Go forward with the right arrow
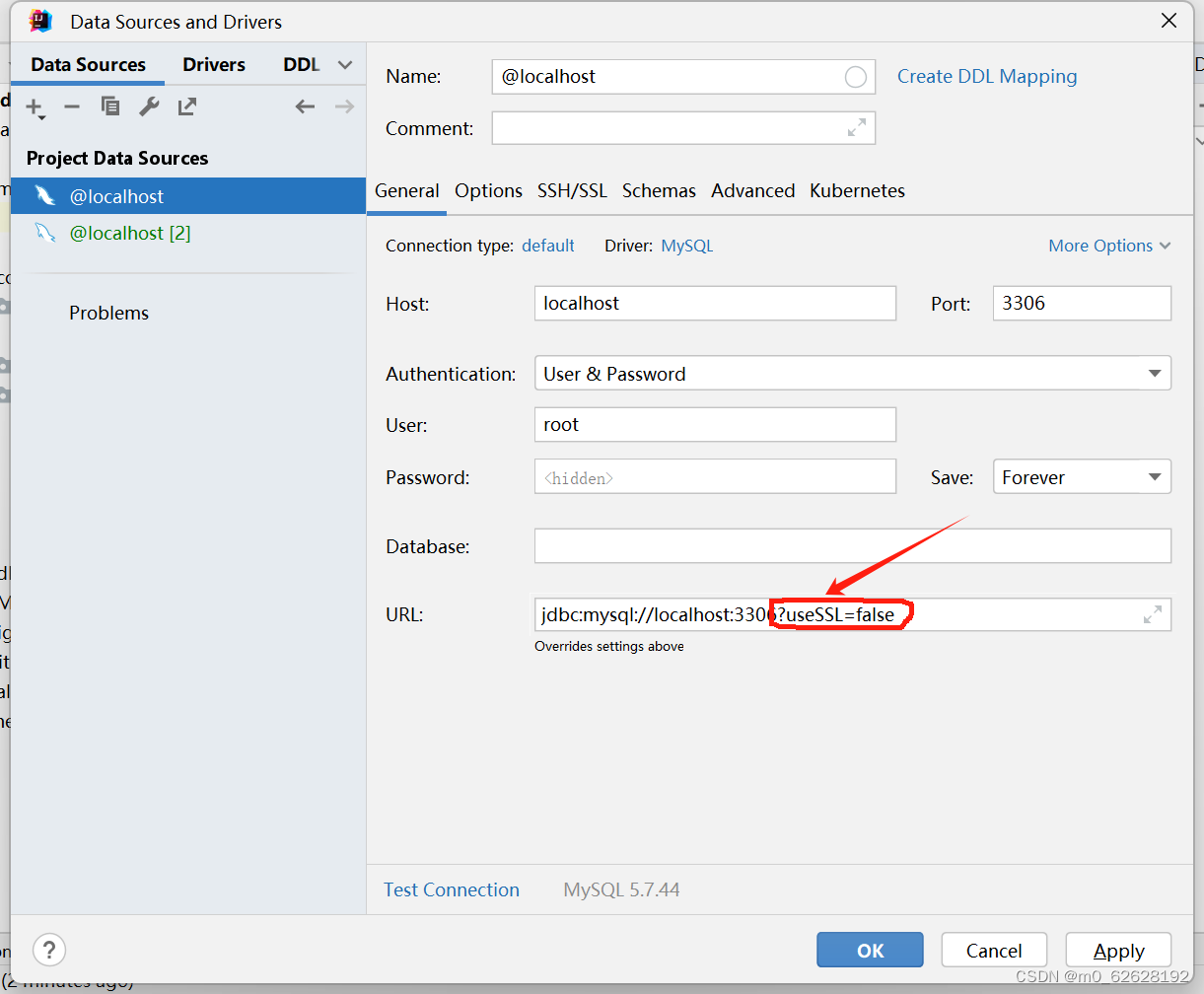Image resolution: width=1204 pixels, height=994 pixels. tap(344, 106)
